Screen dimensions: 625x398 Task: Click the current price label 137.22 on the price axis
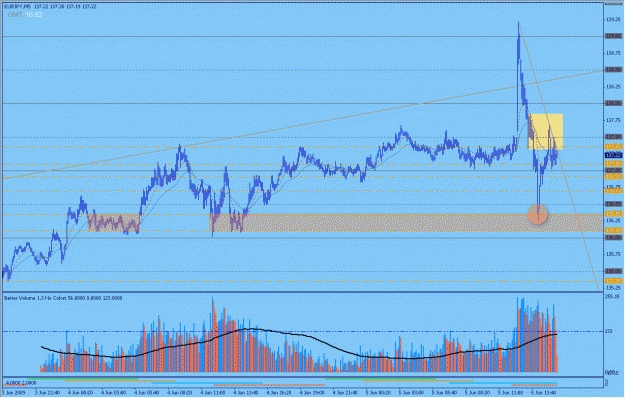[x=613, y=155]
